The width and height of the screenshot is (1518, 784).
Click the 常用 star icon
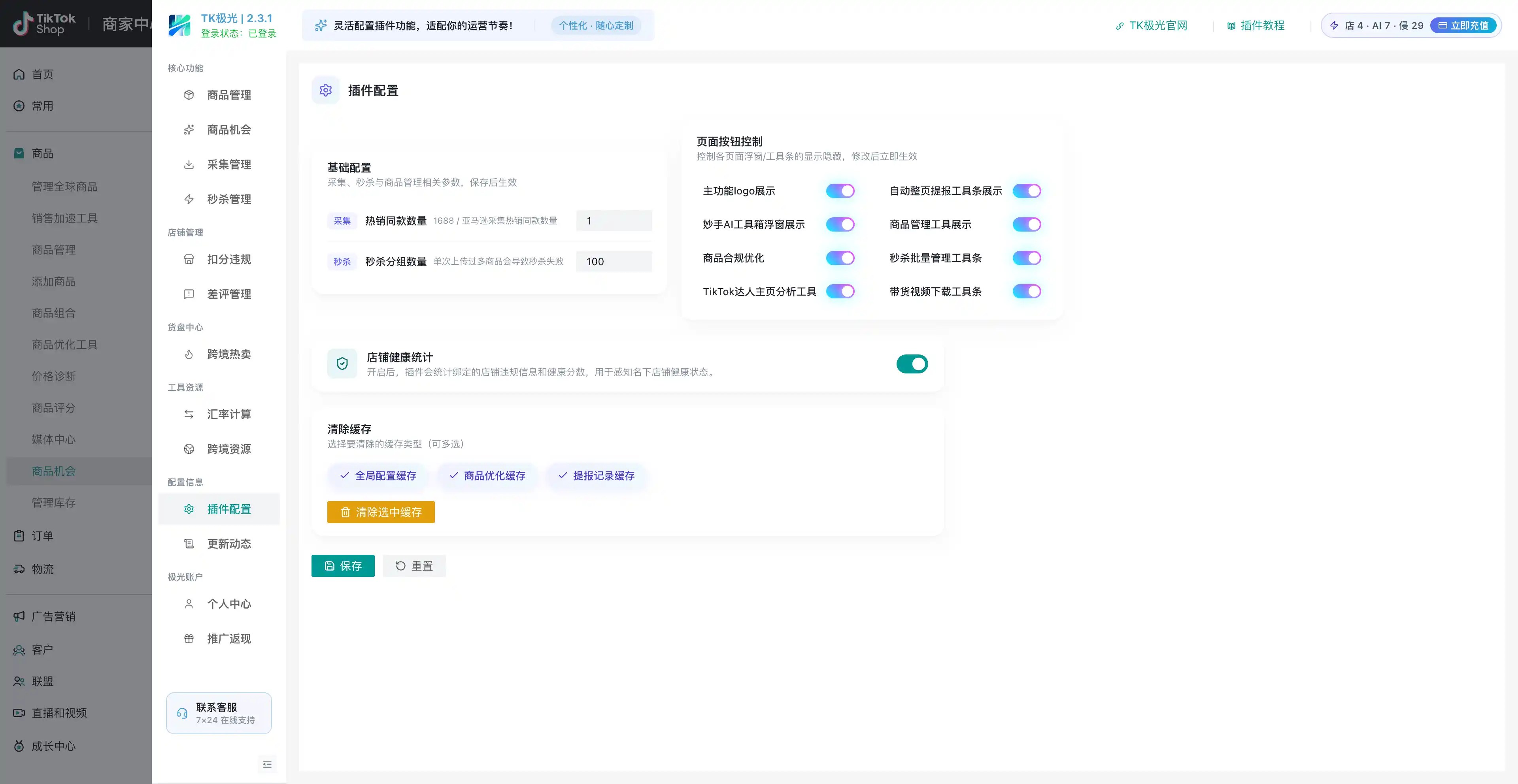[19, 106]
